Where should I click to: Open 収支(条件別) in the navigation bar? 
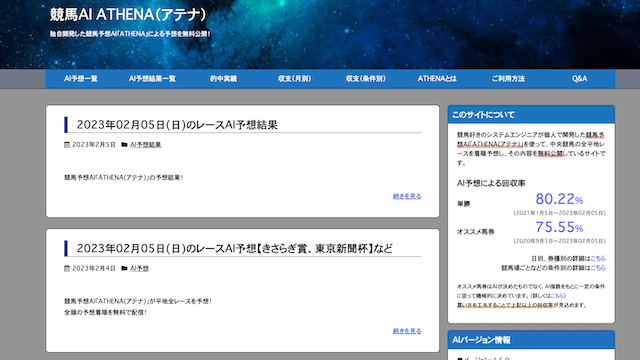[366, 79]
